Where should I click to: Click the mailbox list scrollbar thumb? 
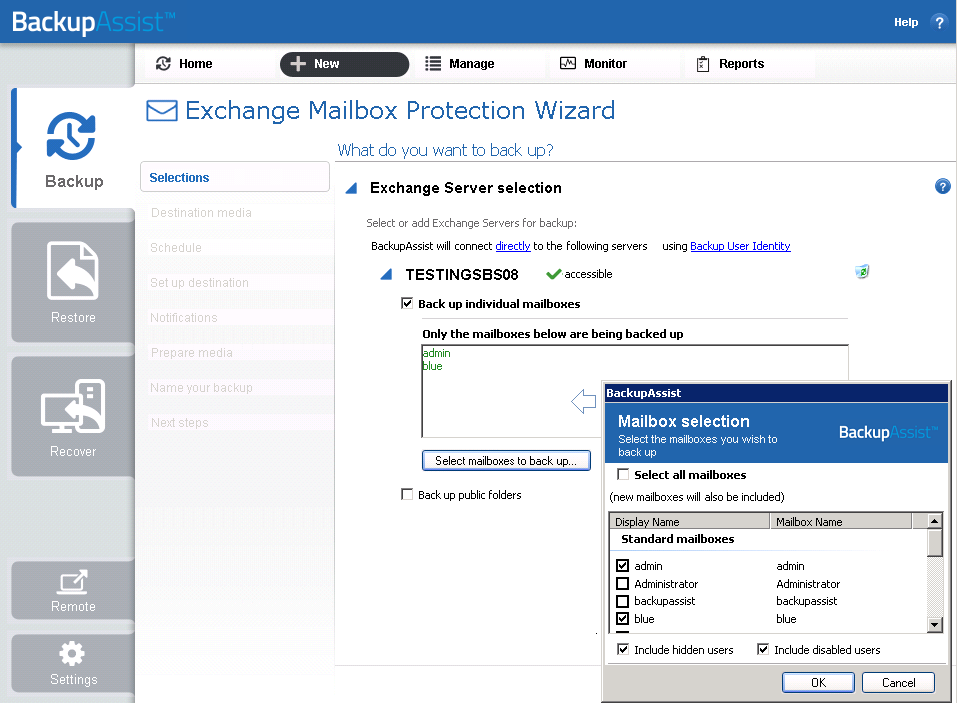click(x=934, y=543)
